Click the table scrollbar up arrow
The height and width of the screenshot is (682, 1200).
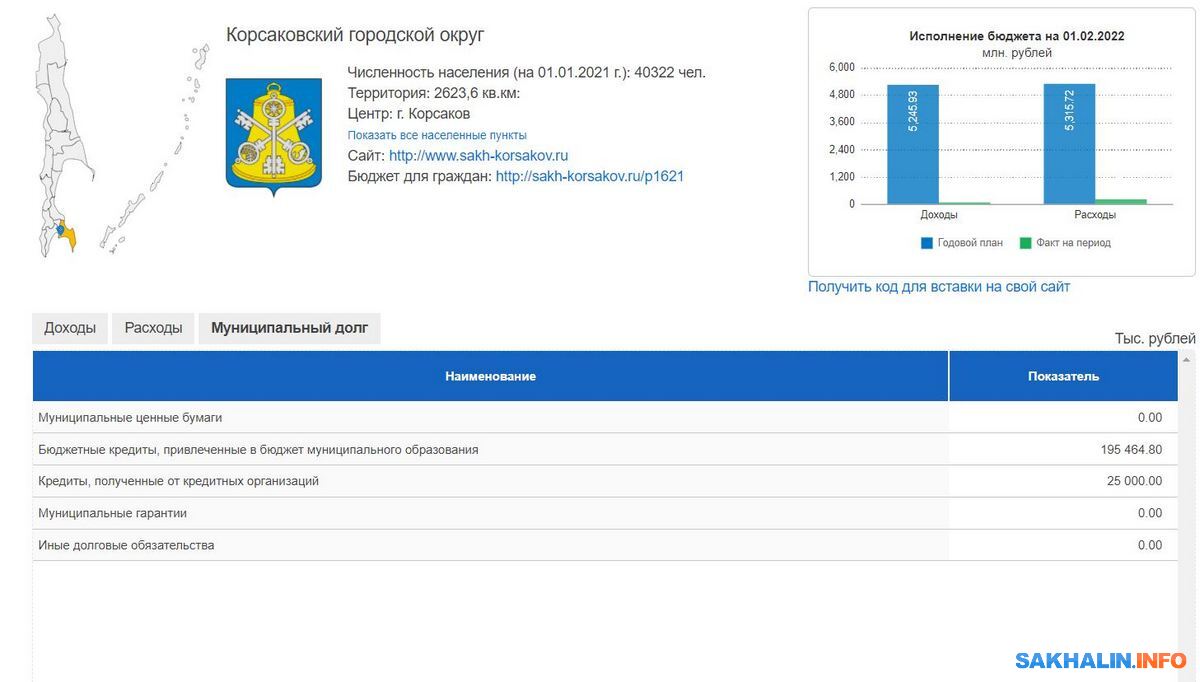coord(1187,359)
